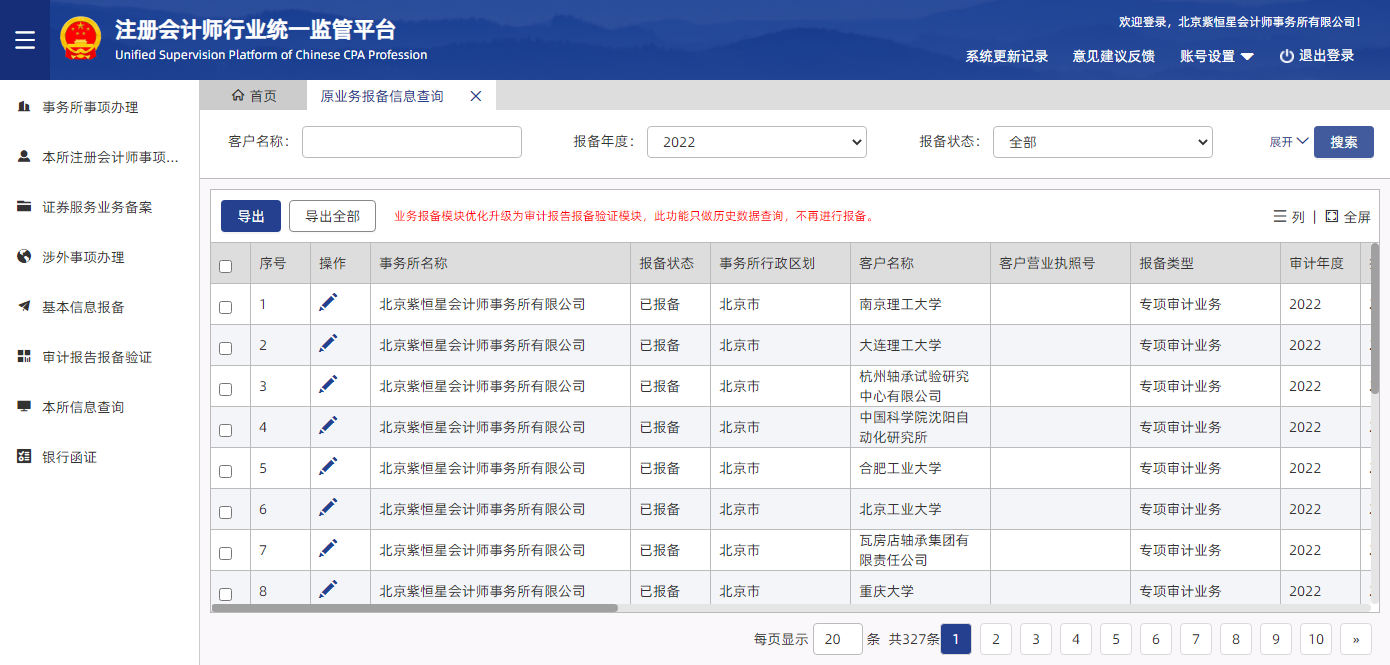1390x665 pixels.
Task: Select 证券服务业务备案 in the sidebar
Action: 96,207
